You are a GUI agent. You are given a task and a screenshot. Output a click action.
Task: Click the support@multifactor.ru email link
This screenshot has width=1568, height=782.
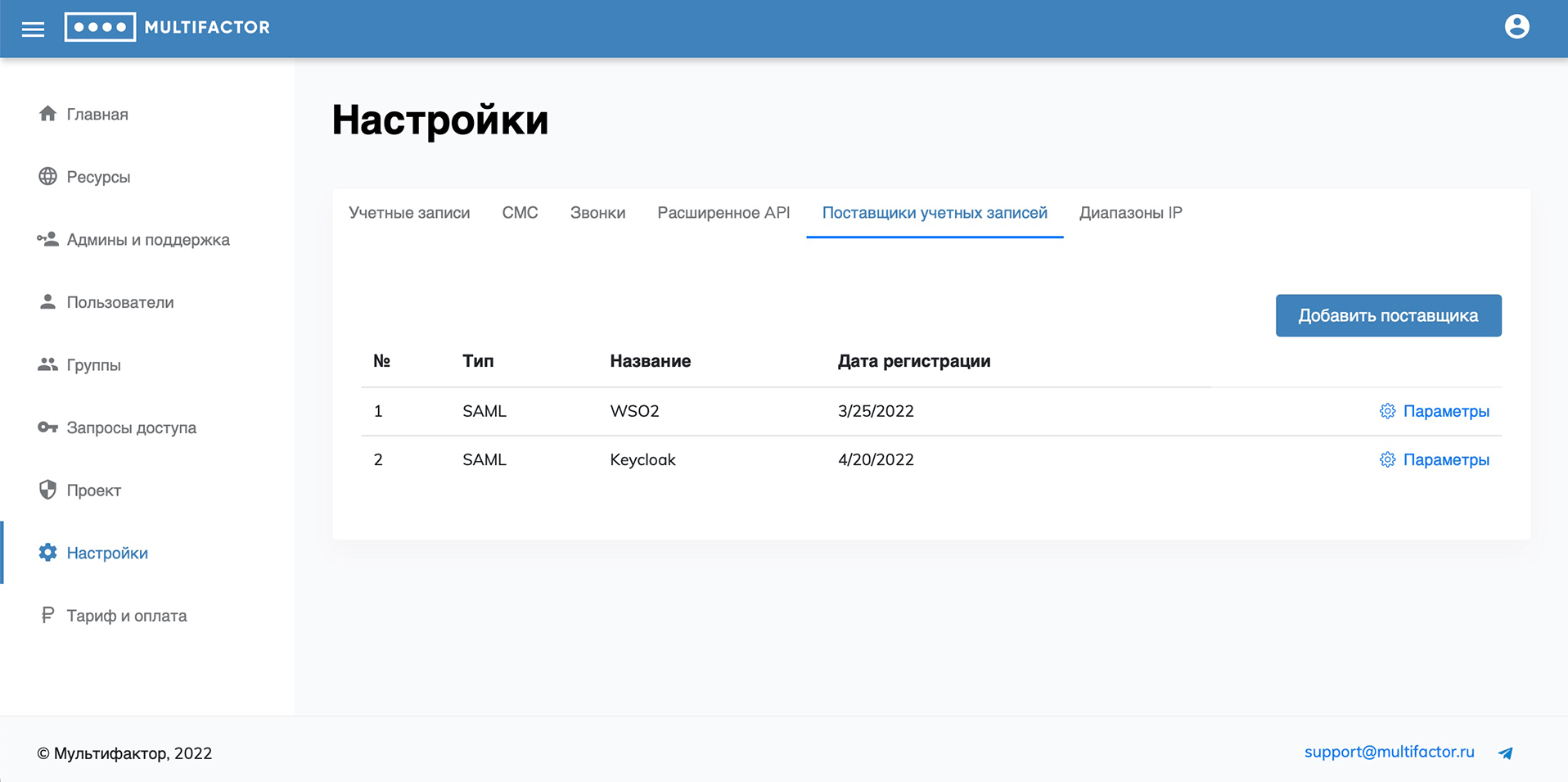pos(1389,752)
